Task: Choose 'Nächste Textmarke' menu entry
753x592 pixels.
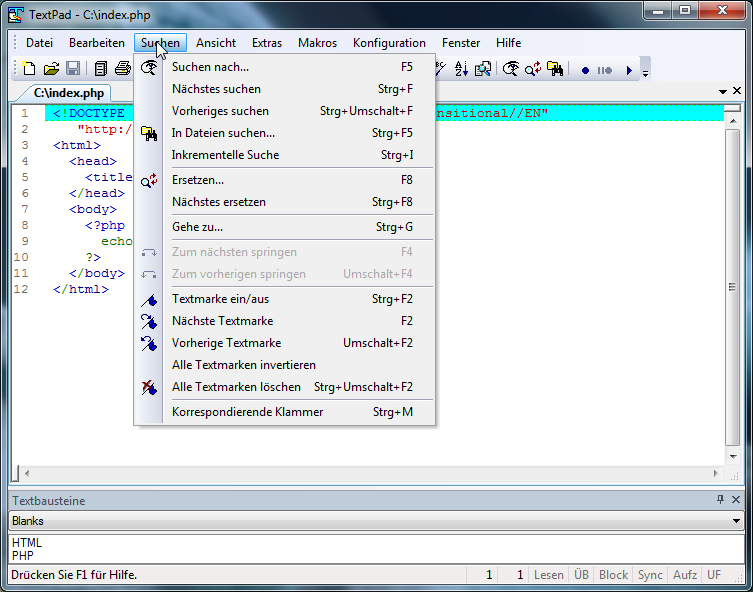Action: point(284,321)
